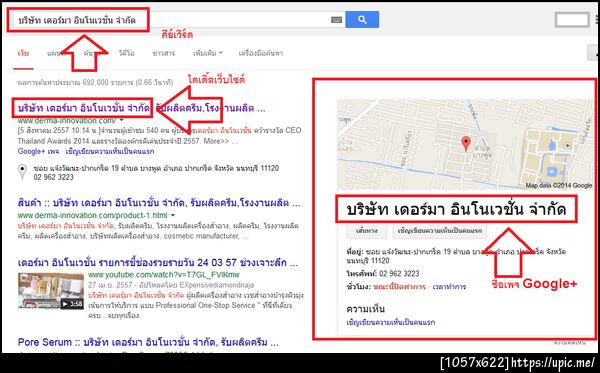Switch to the วิดีโอ tab

click(x=126, y=53)
